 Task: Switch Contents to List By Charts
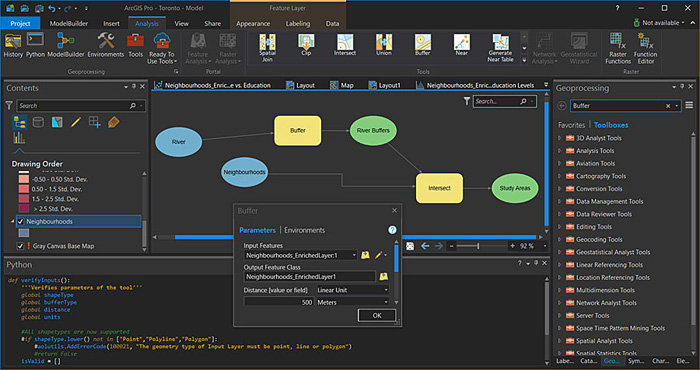20,138
